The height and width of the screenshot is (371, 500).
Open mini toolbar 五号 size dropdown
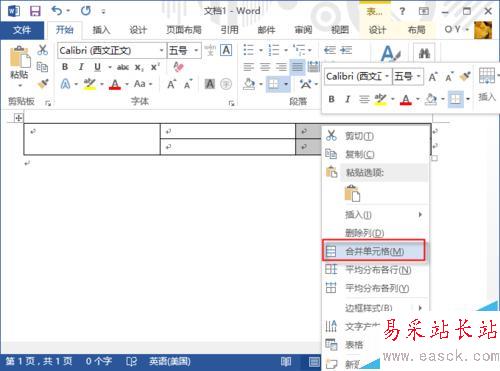(x=419, y=77)
